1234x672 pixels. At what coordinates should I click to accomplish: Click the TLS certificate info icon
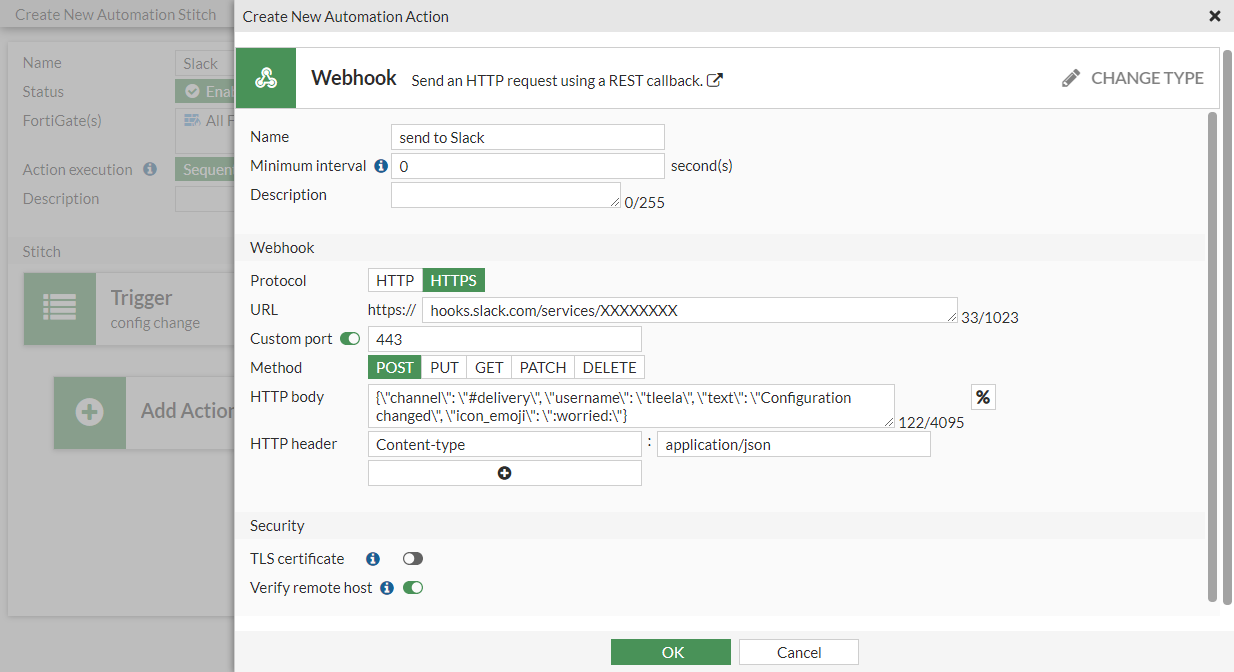(x=373, y=559)
